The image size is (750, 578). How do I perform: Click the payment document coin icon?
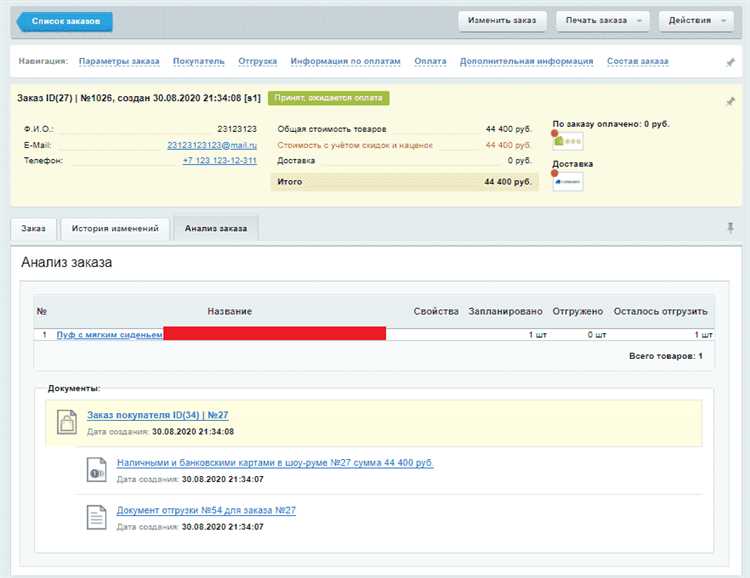click(97, 470)
